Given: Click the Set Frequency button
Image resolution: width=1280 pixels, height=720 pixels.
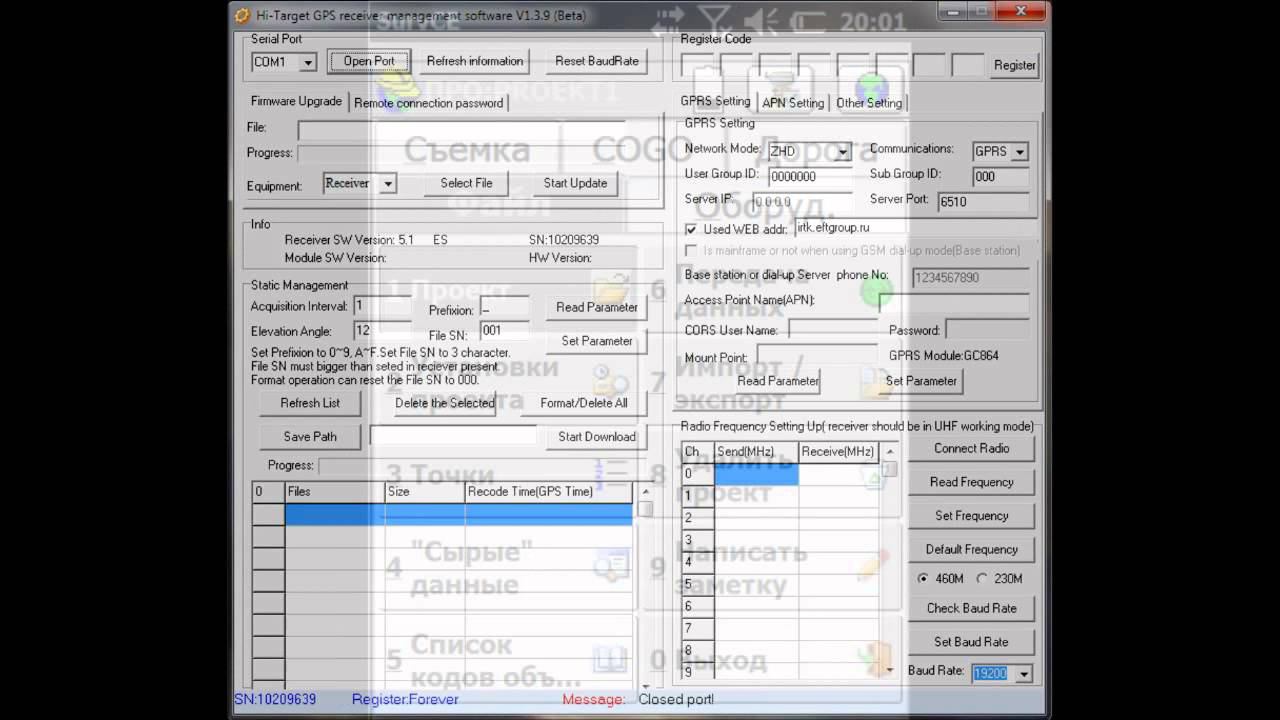Looking at the screenshot, I should click(x=971, y=516).
